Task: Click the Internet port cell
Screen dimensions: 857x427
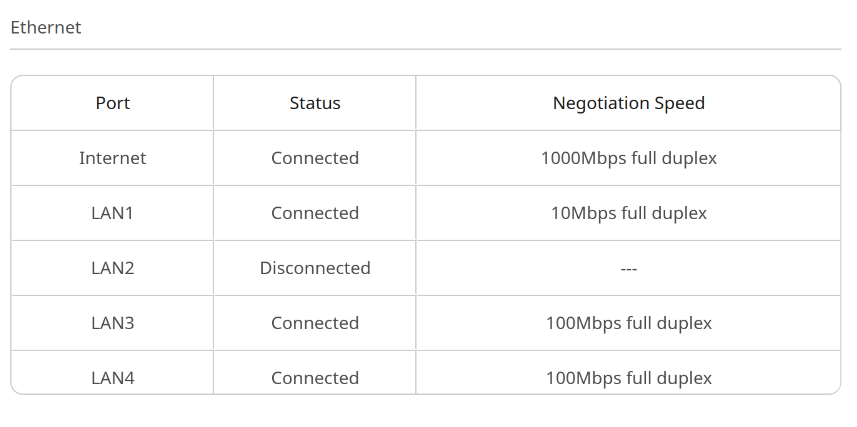Action: (113, 158)
